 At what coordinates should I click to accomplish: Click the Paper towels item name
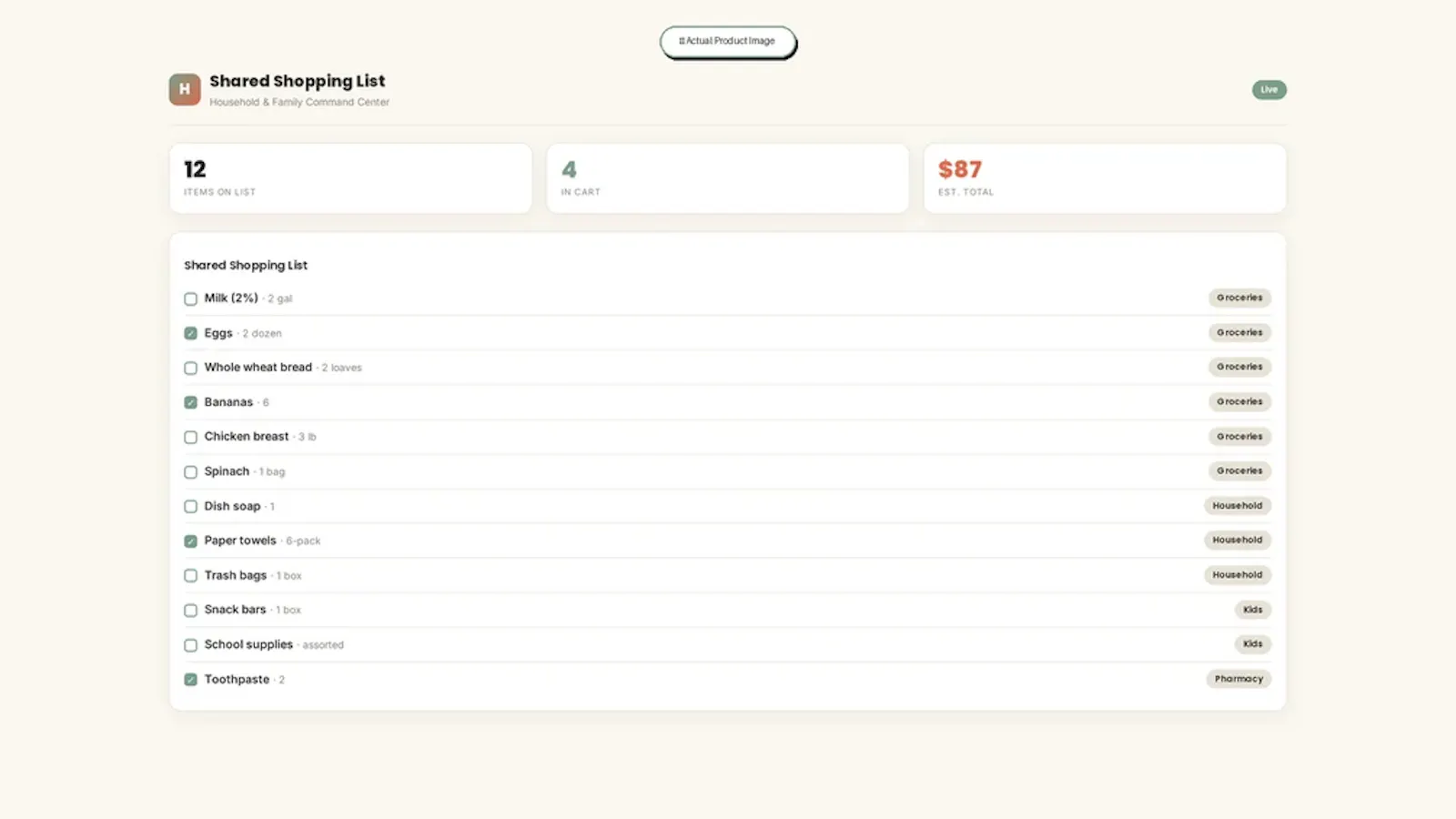240,540
